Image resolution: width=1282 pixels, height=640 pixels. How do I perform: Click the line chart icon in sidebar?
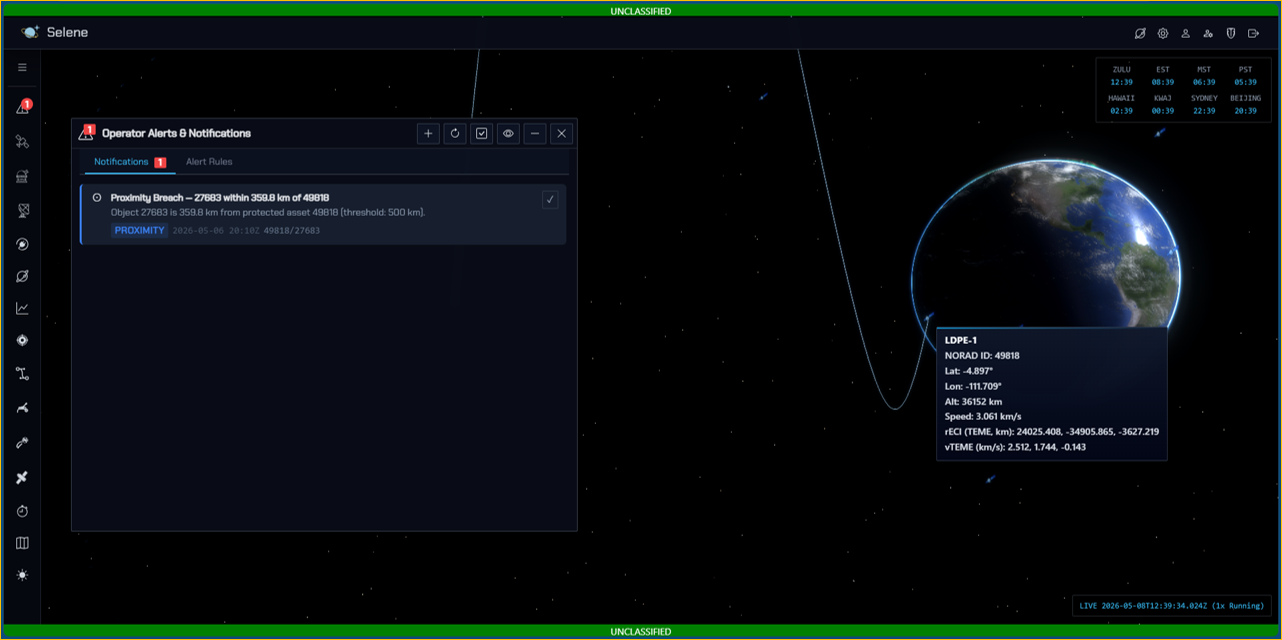pyautogui.click(x=22, y=309)
